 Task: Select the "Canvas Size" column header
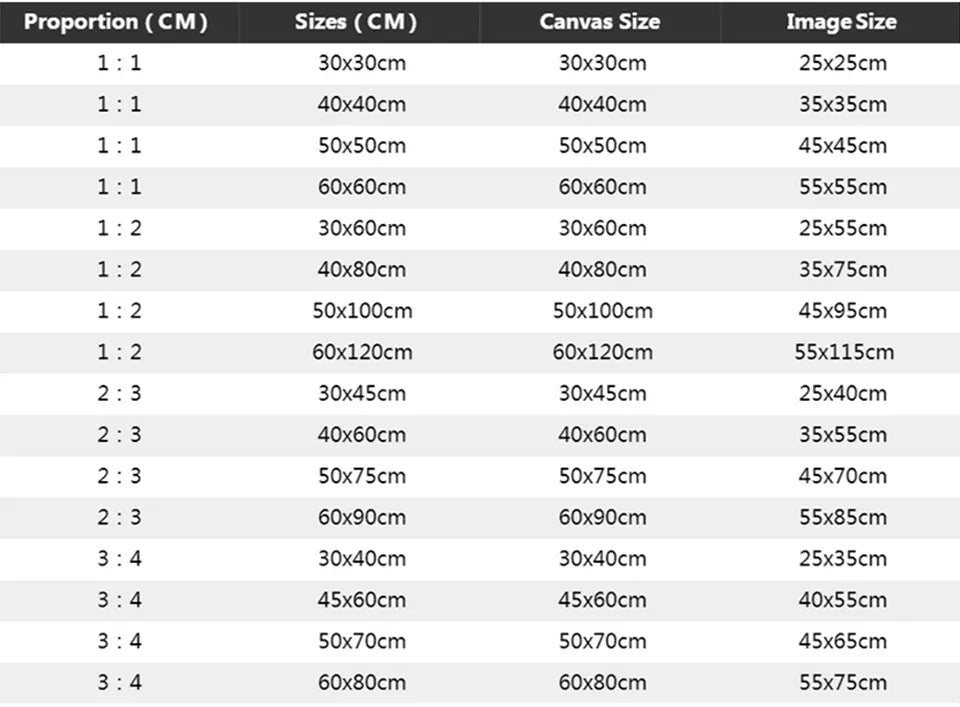(x=600, y=22)
